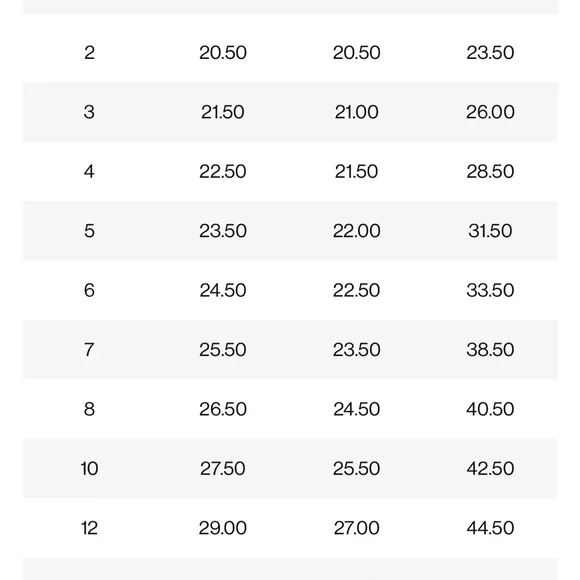Image resolution: width=580 pixels, height=580 pixels.
Task: Select size 4 row label
Action: coord(89,172)
